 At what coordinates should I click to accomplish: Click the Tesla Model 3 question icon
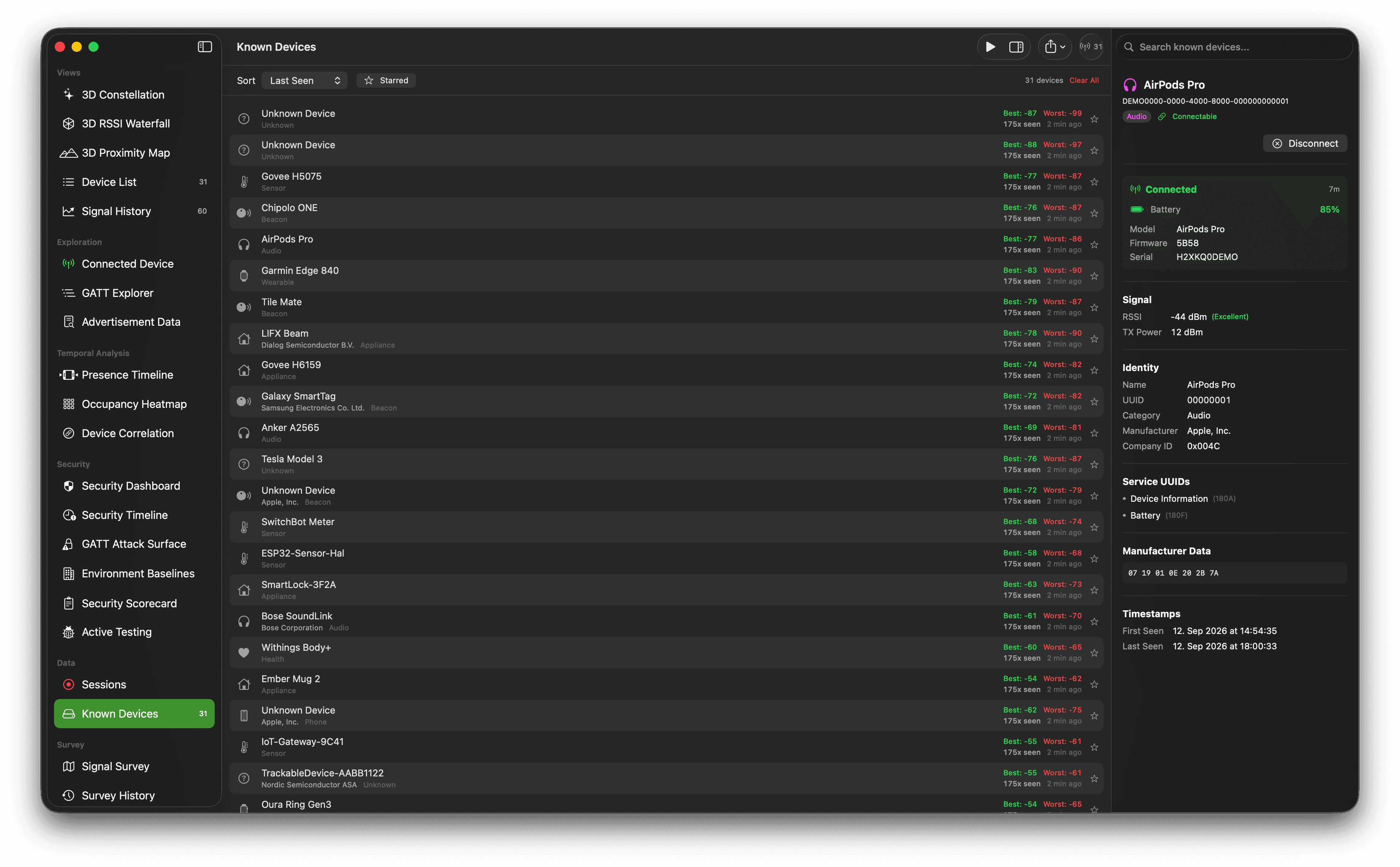coord(244,465)
